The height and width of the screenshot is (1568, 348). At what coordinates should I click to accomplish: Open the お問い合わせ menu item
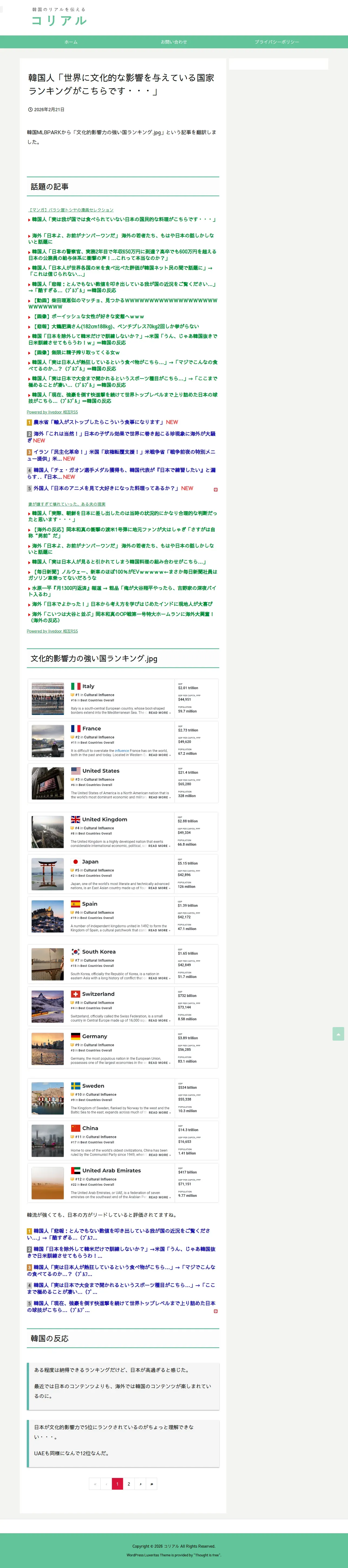(x=174, y=42)
